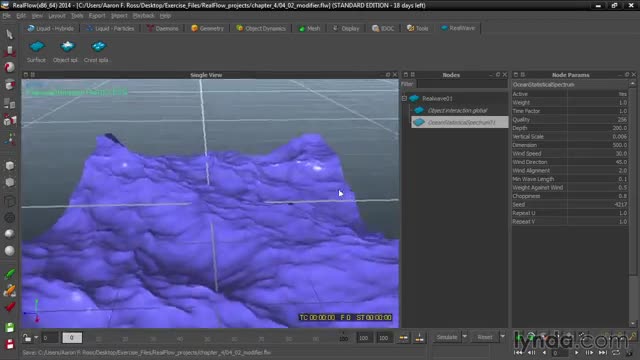Click the yellow timeline range icon
This screenshot has width=640, height=360.
[x=403, y=338]
